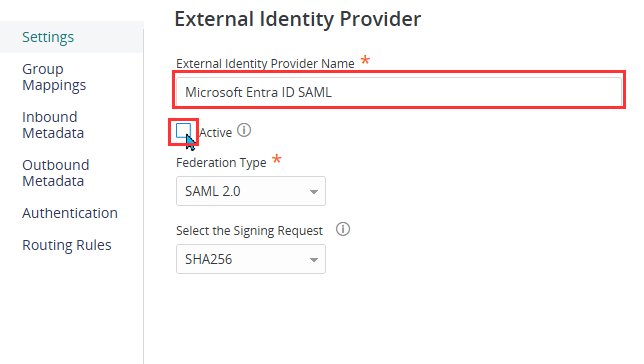This screenshot has height=364, width=644.
Task: Go to Inbound Metadata
Action: point(53,125)
